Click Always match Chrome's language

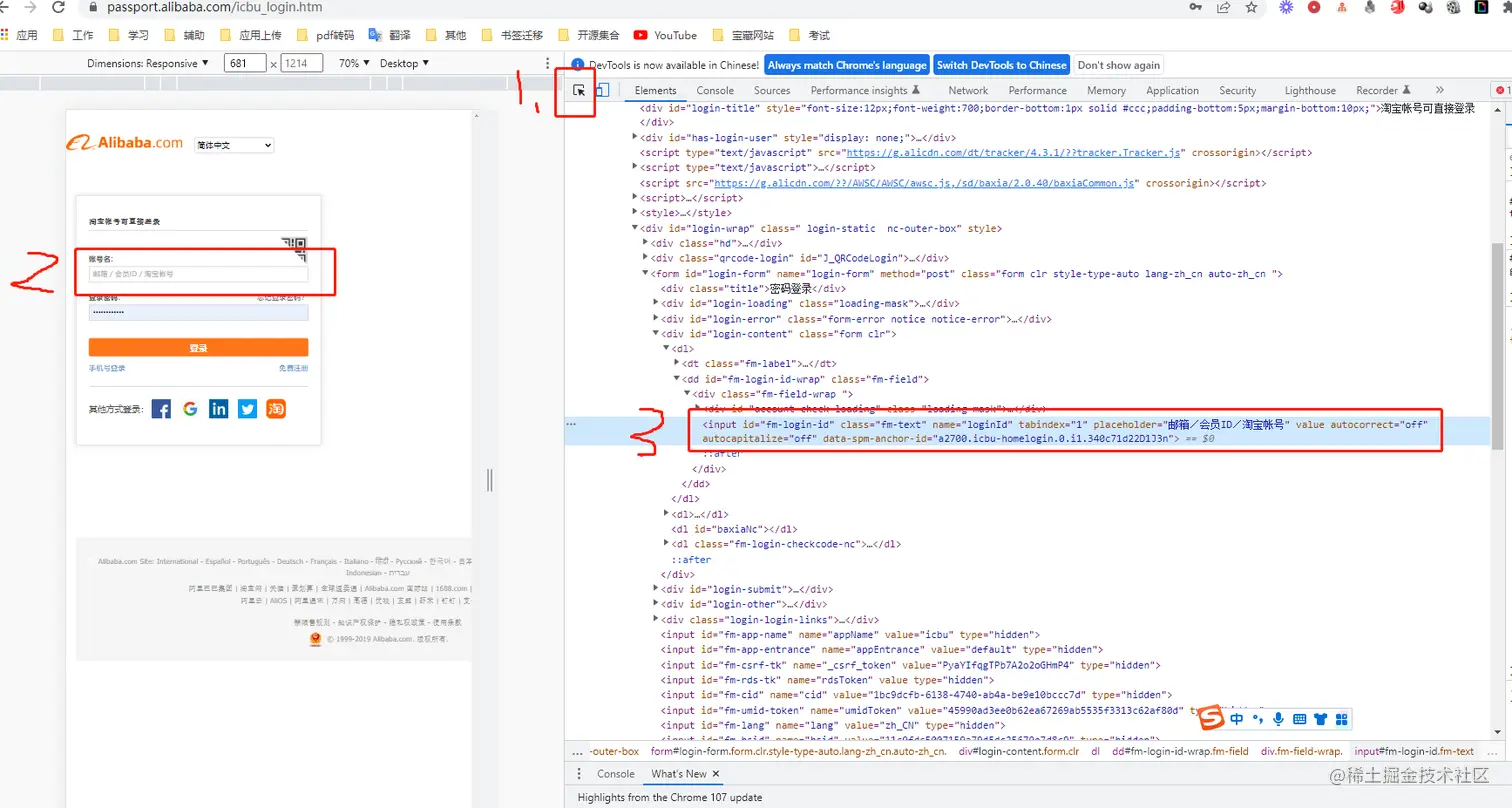tap(847, 65)
